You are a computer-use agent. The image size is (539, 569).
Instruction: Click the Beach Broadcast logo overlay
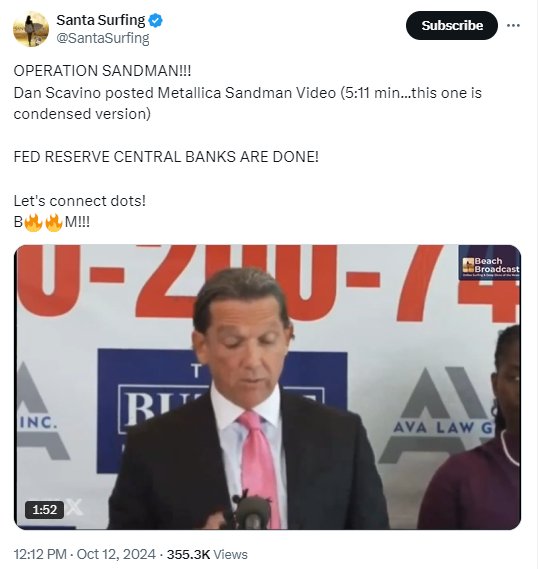490,263
